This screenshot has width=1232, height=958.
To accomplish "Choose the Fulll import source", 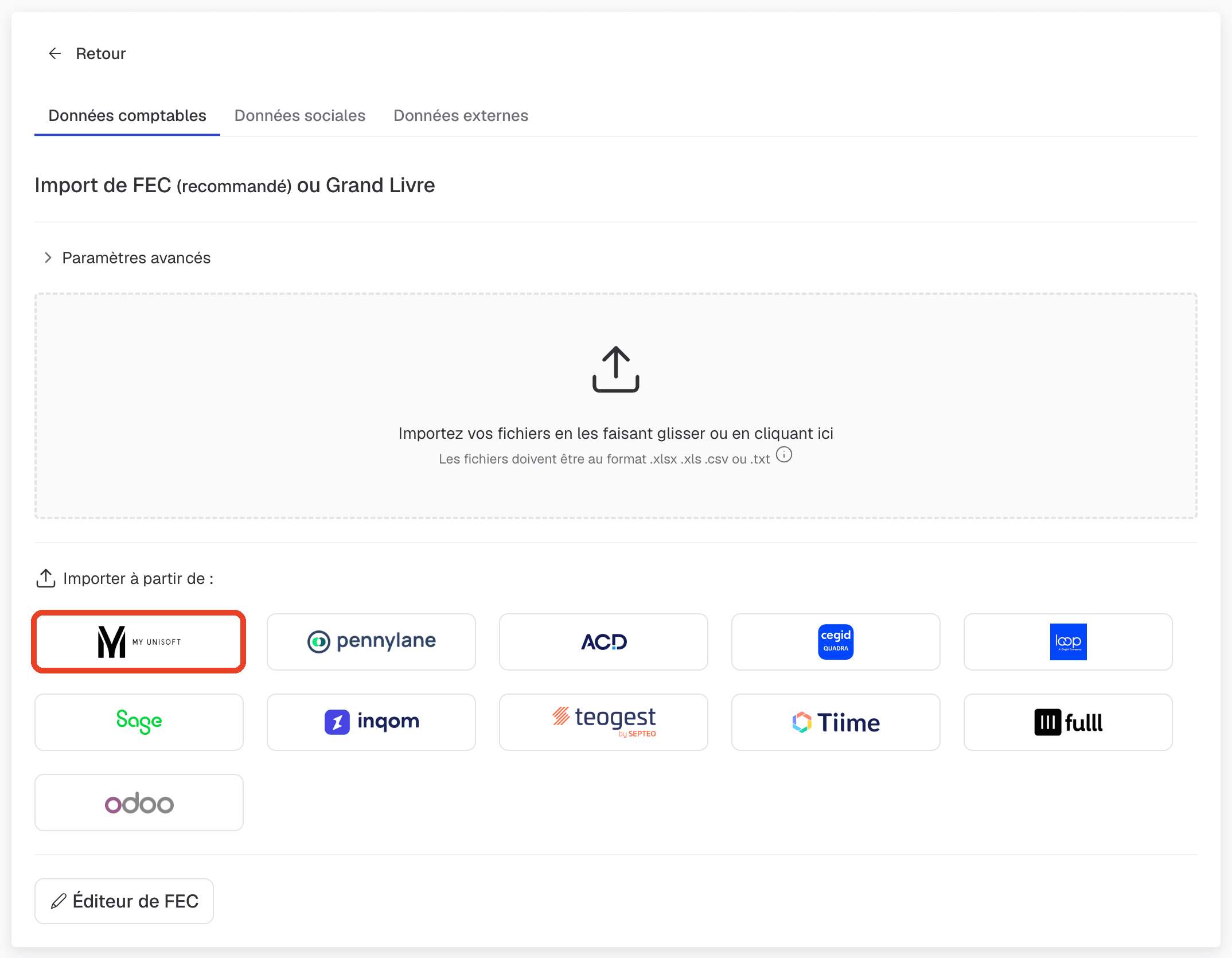I will click(x=1068, y=722).
